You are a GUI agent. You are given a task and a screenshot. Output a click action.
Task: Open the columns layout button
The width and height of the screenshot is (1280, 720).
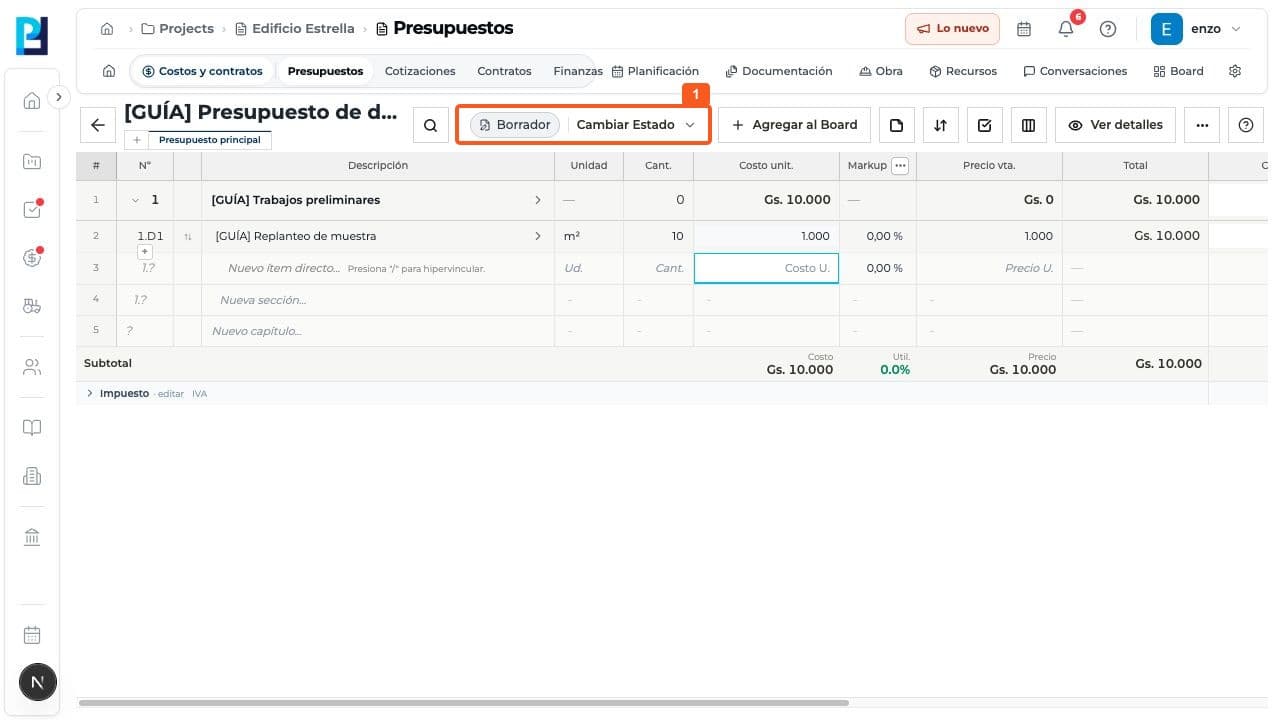coord(1029,125)
